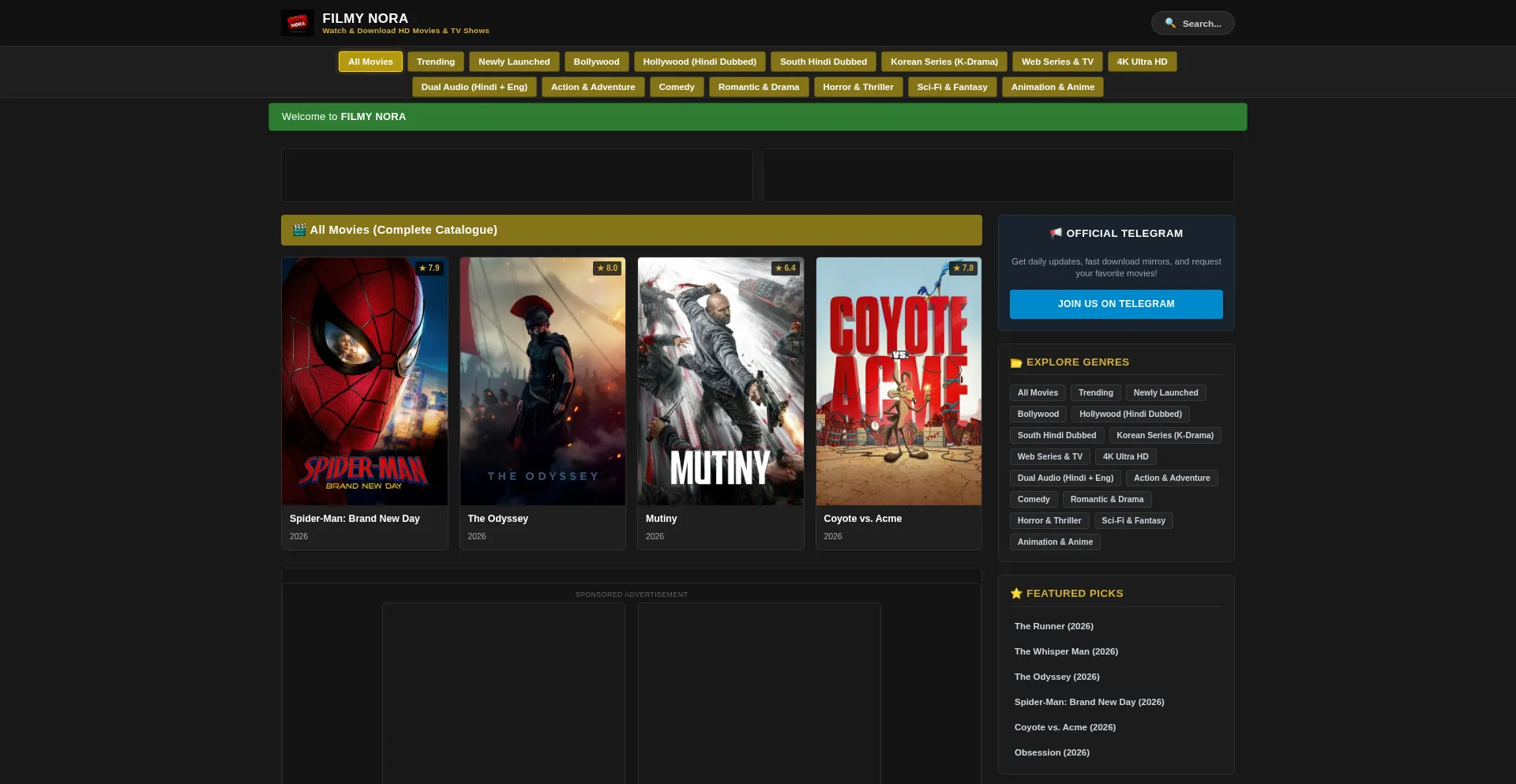The width and height of the screenshot is (1516, 784).
Task: Click the Welcome to FILMY NORA banner
Action: coord(757,117)
